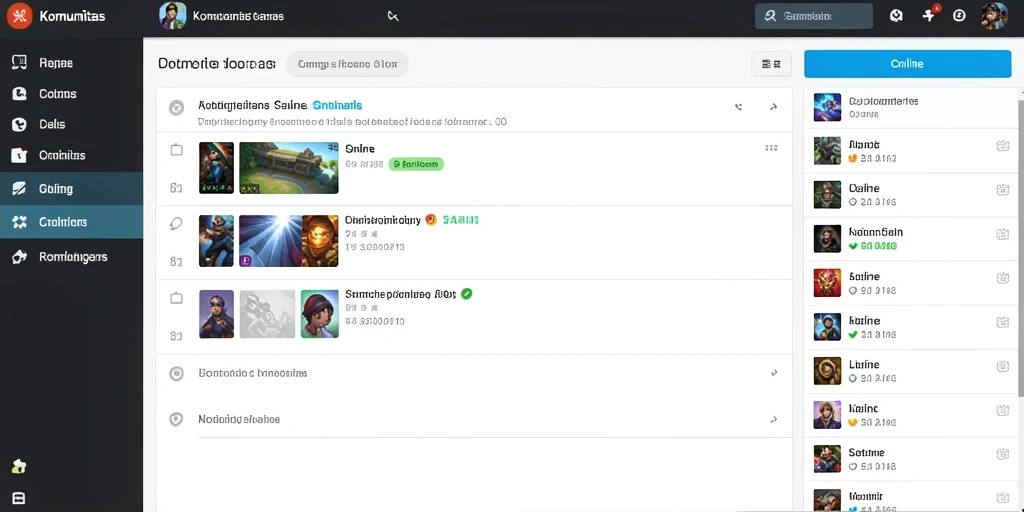Expand the Bontontioe bonesires row arrow
This screenshot has width=1024, height=512.
(774, 373)
